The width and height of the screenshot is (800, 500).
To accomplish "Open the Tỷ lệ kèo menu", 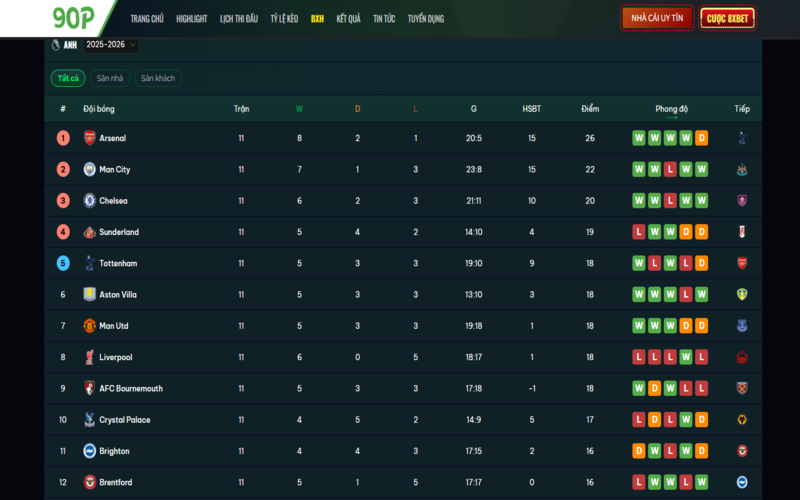I will pos(285,19).
